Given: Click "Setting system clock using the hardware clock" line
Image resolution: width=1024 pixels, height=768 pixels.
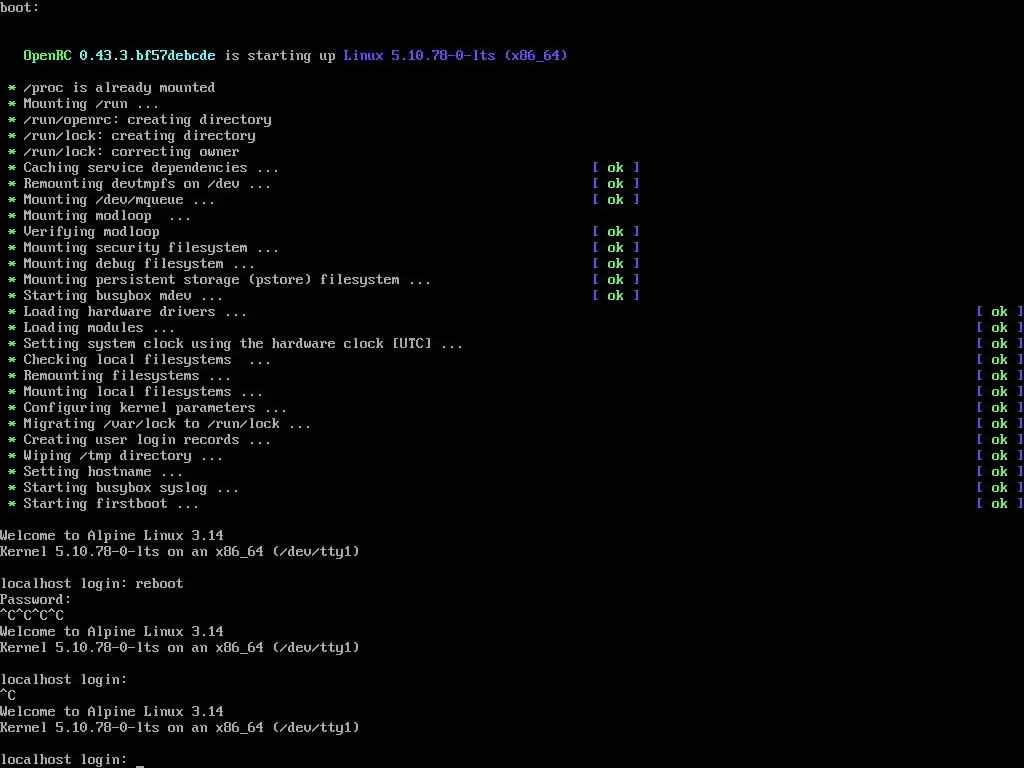Looking at the screenshot, I should [x=243, y=344].
